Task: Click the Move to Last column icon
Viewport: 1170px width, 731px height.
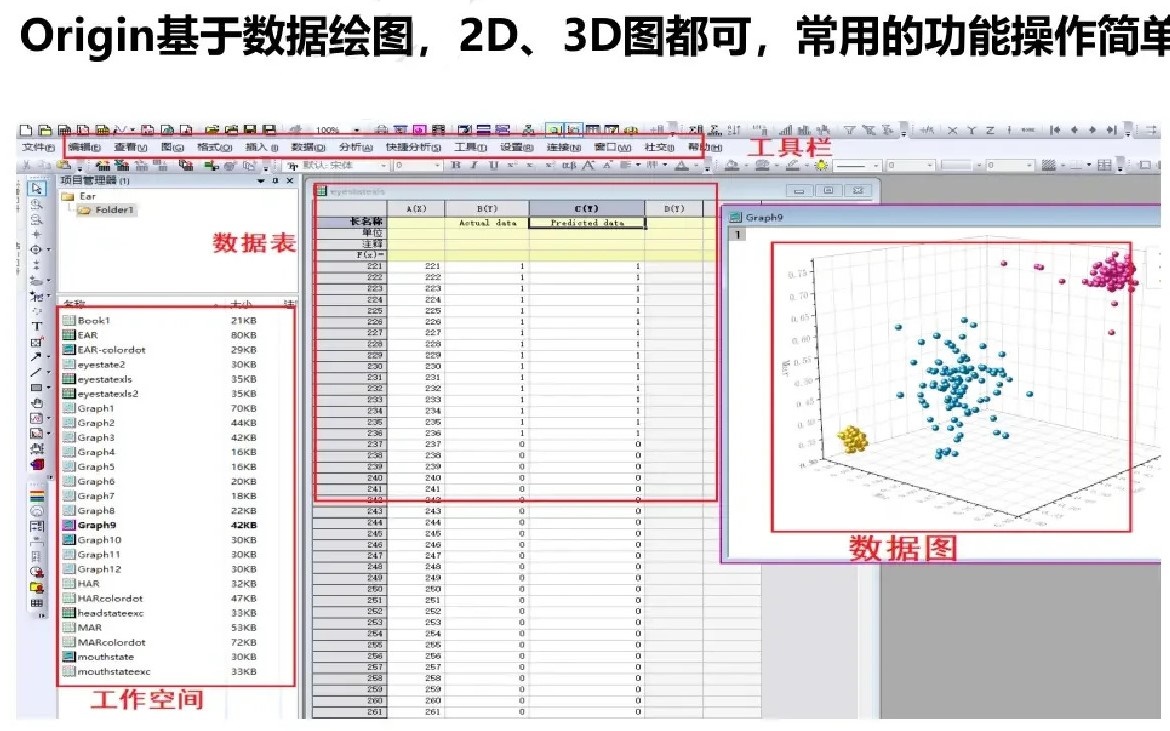Action: 1112,131
